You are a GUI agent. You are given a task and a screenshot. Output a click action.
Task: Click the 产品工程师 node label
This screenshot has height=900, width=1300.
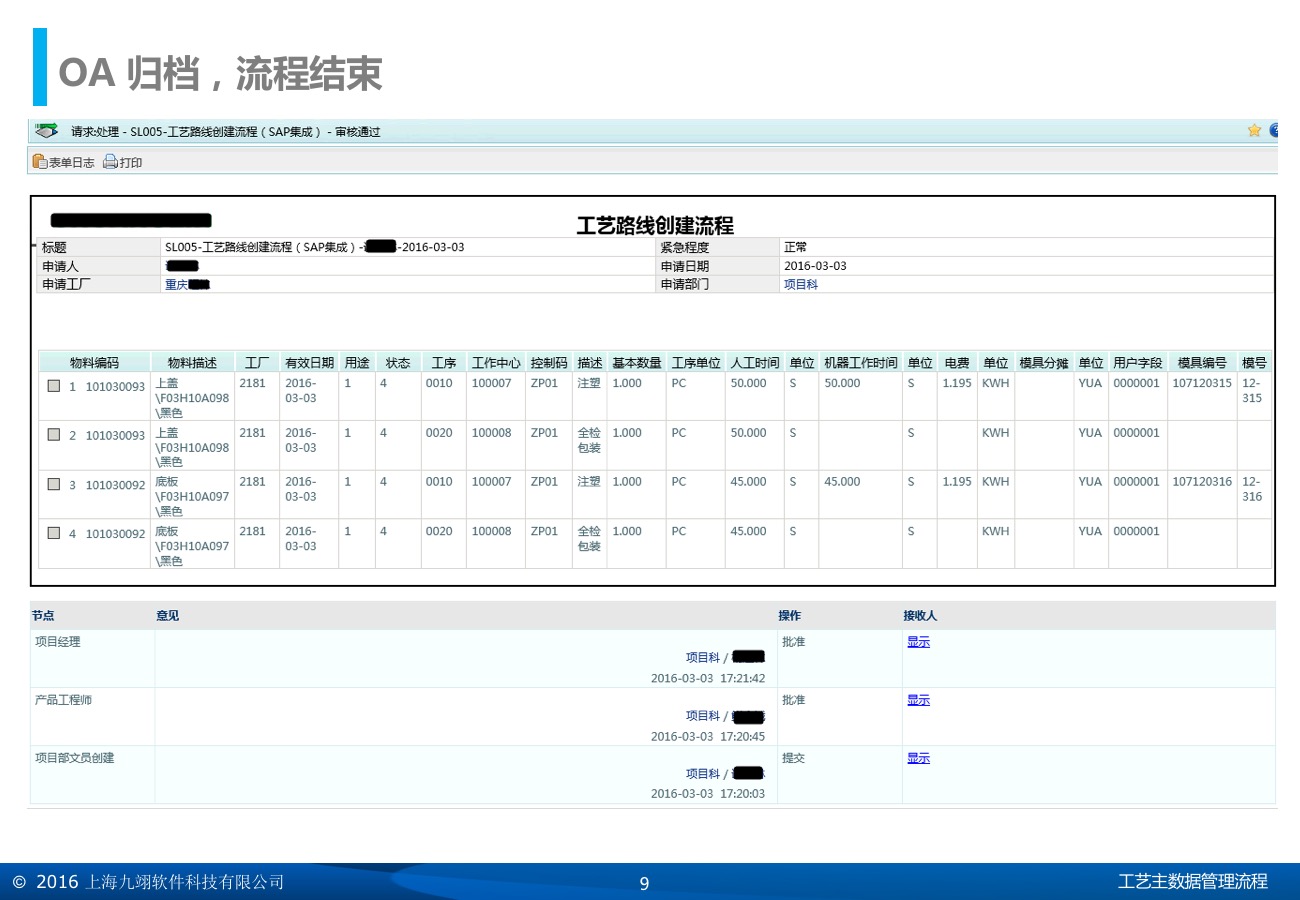tap(63, 700)
